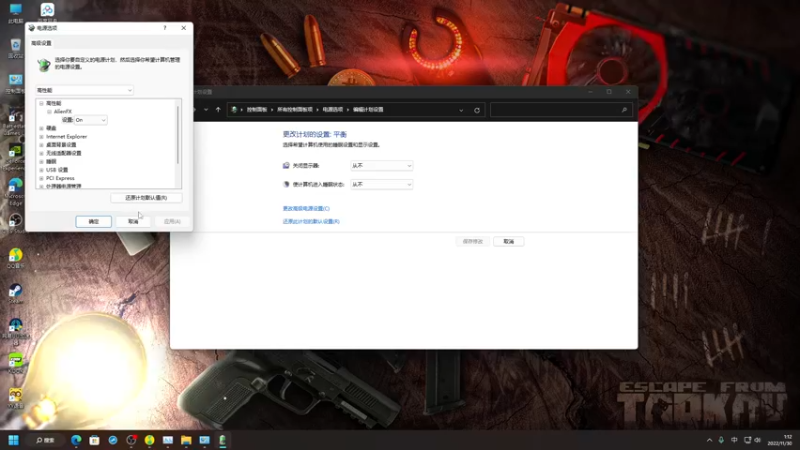800x450 pixels.
Task: Open the taskbar search box
Action: coord(45,440)
